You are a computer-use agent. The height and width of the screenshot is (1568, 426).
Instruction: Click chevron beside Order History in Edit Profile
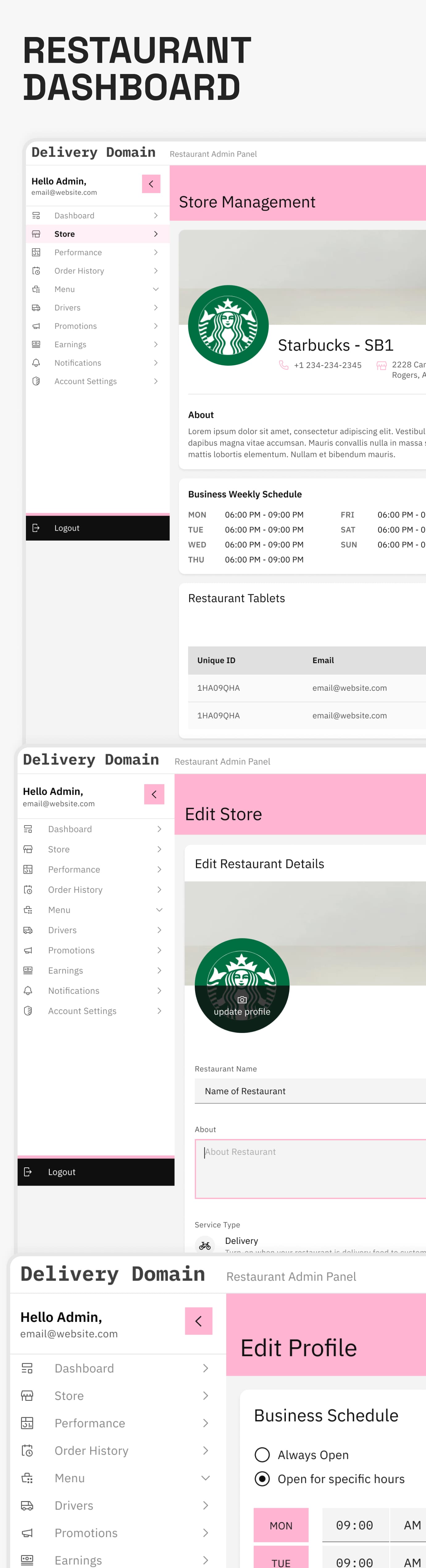[205, 1451]
